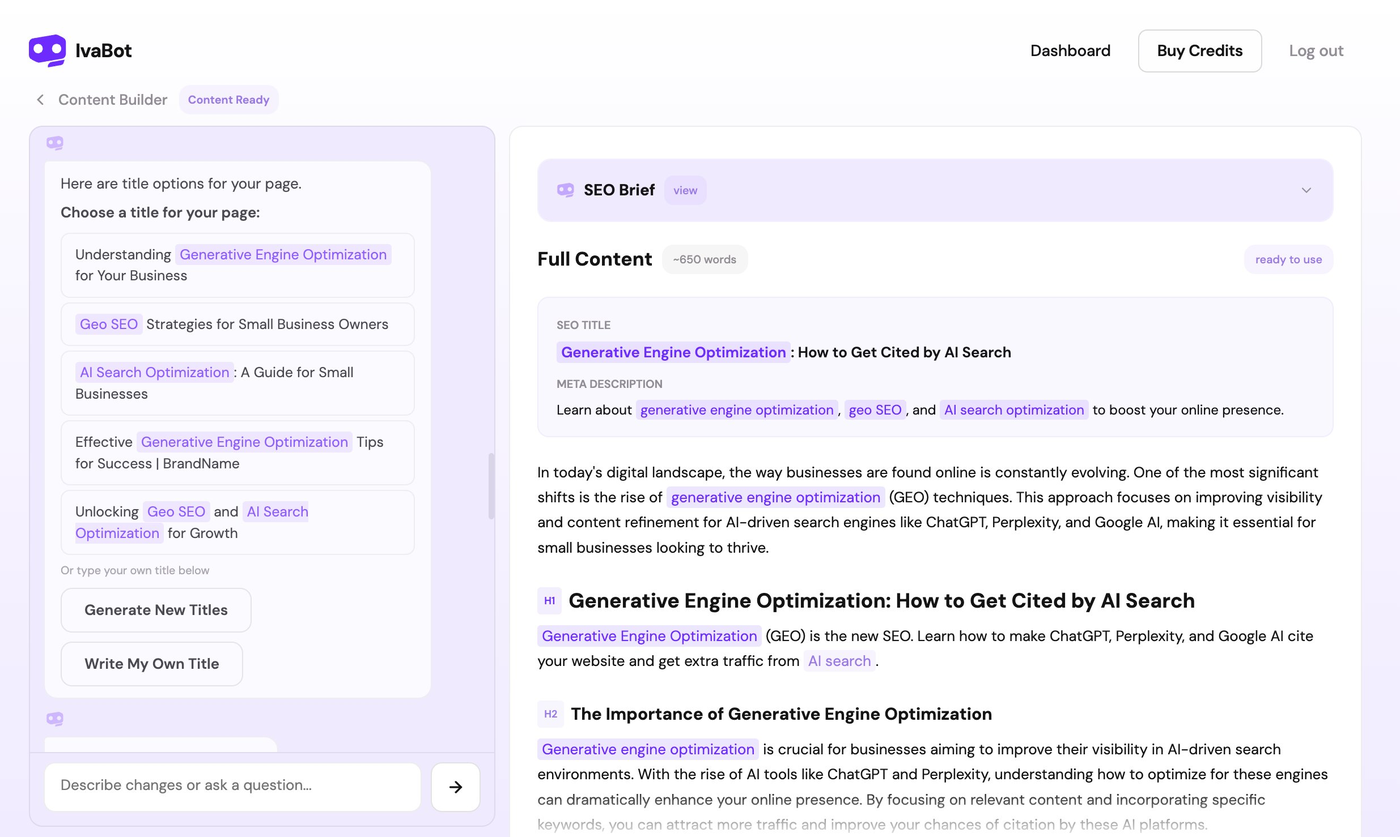The height and width of the screenshot is (837, 1400).
Task: Click 'geo SEO' keyword in meta description
Action: pyautogui.click(x=875, y=410)
